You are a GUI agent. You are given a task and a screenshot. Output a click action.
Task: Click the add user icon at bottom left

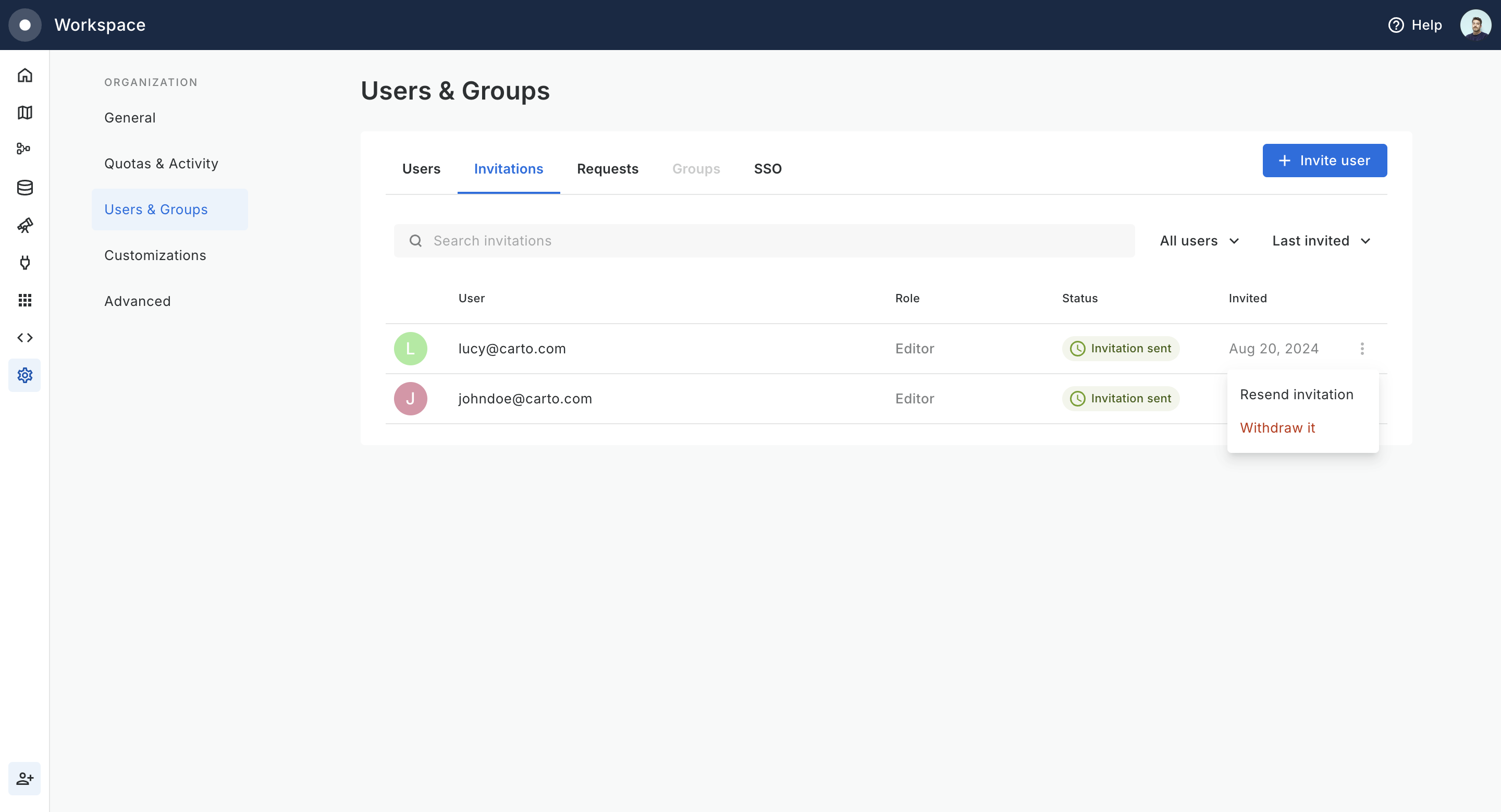(24, 778)
